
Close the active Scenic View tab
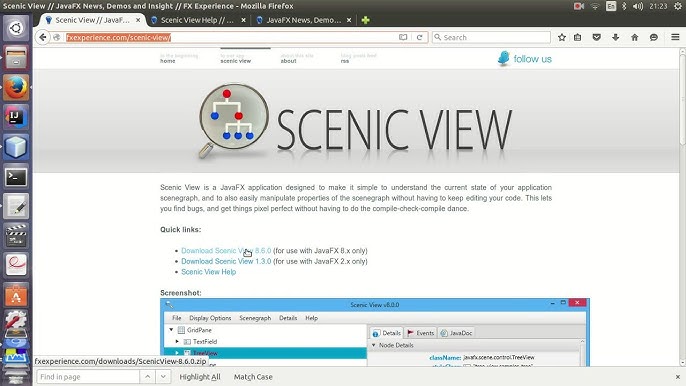[x=138, y=20]
